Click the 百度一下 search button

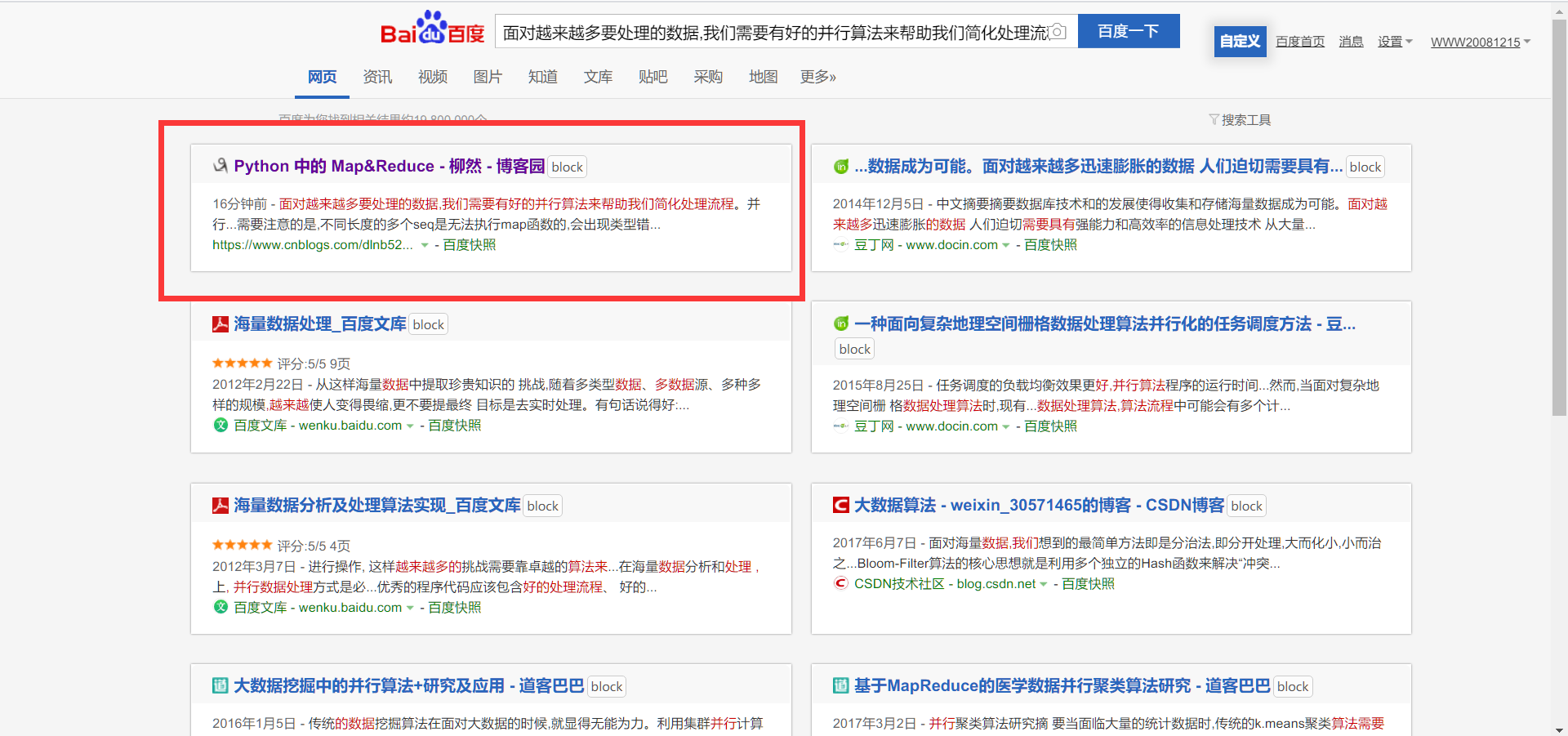[1129, 31]
